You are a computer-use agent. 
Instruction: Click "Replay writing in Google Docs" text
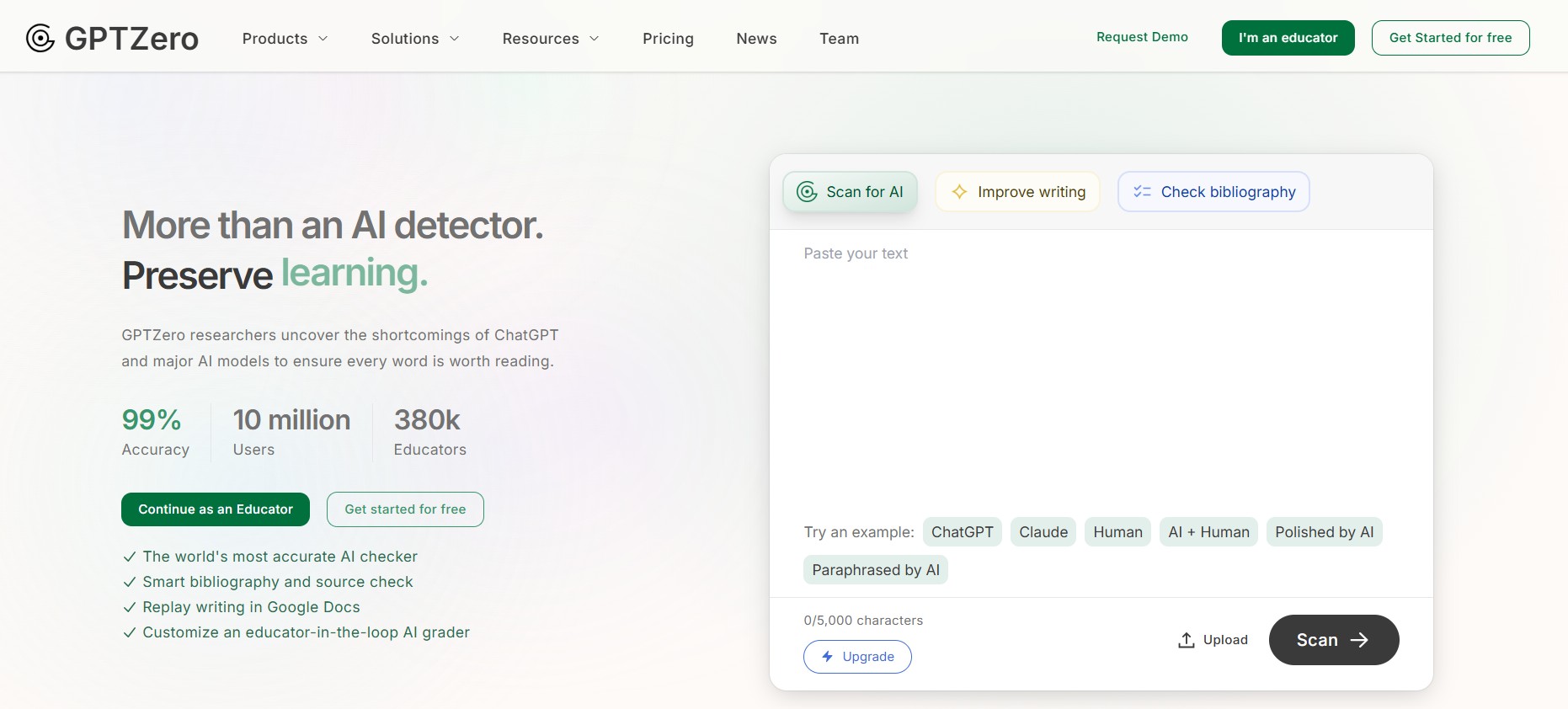pos(251,607)
